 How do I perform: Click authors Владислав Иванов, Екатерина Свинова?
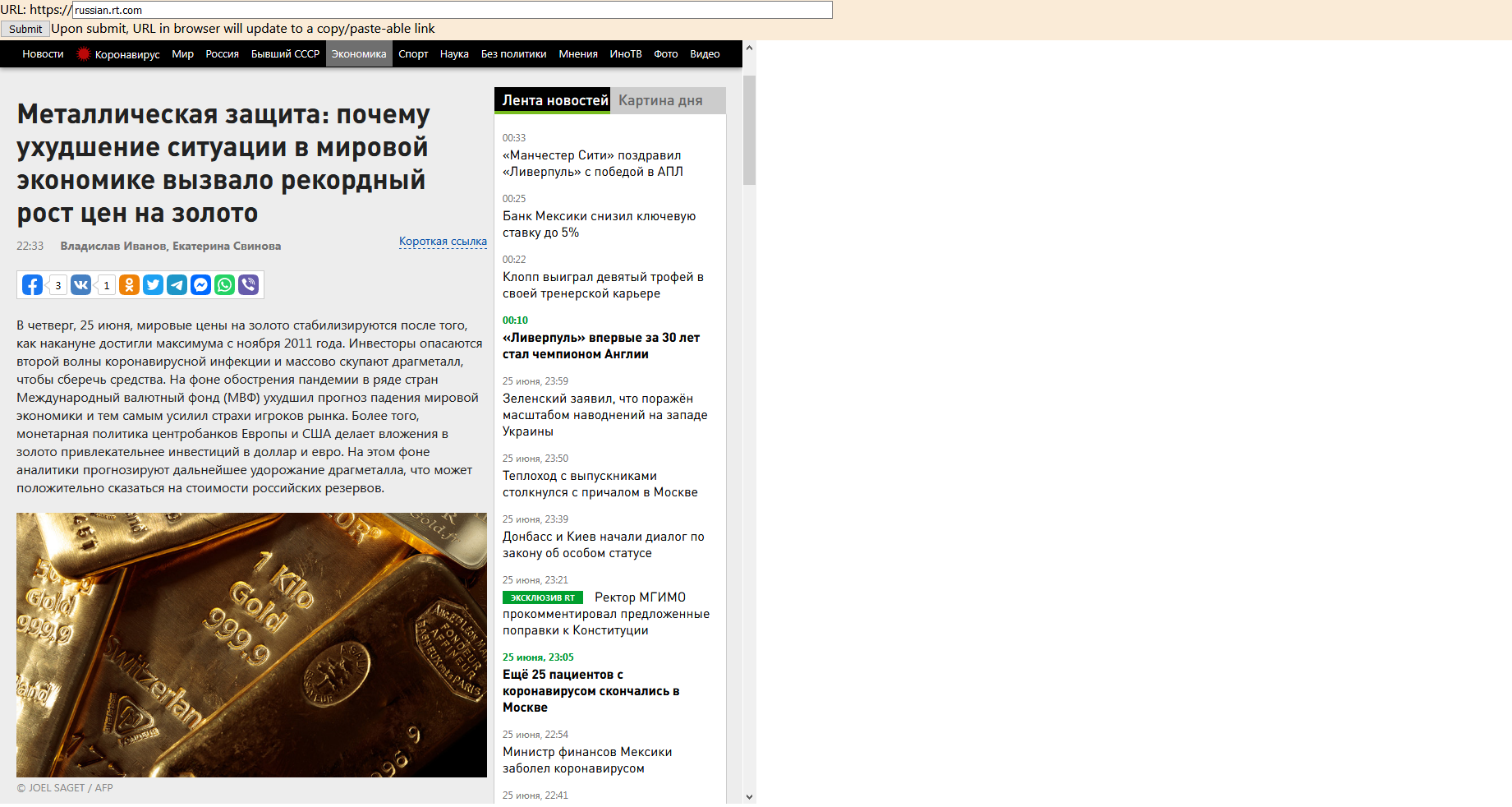pos(171,246)
